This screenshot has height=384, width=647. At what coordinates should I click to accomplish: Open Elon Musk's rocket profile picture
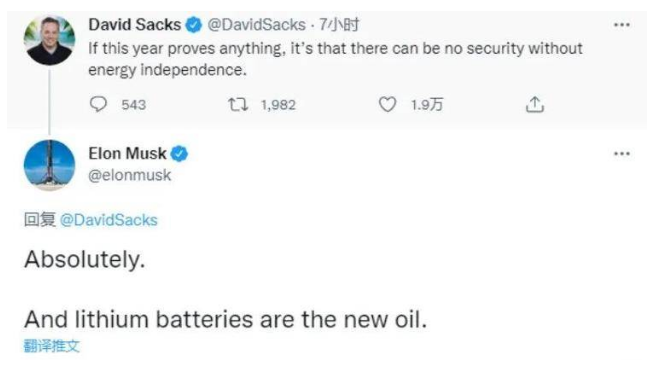click(50, 165)
